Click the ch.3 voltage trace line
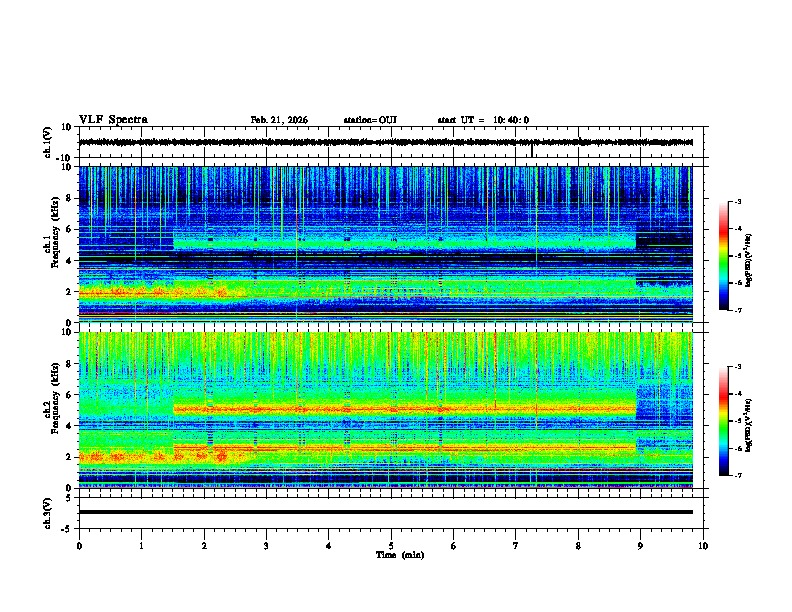Image resolution: width=792 pixels, height=612 pixels. [x=385, y=512]
